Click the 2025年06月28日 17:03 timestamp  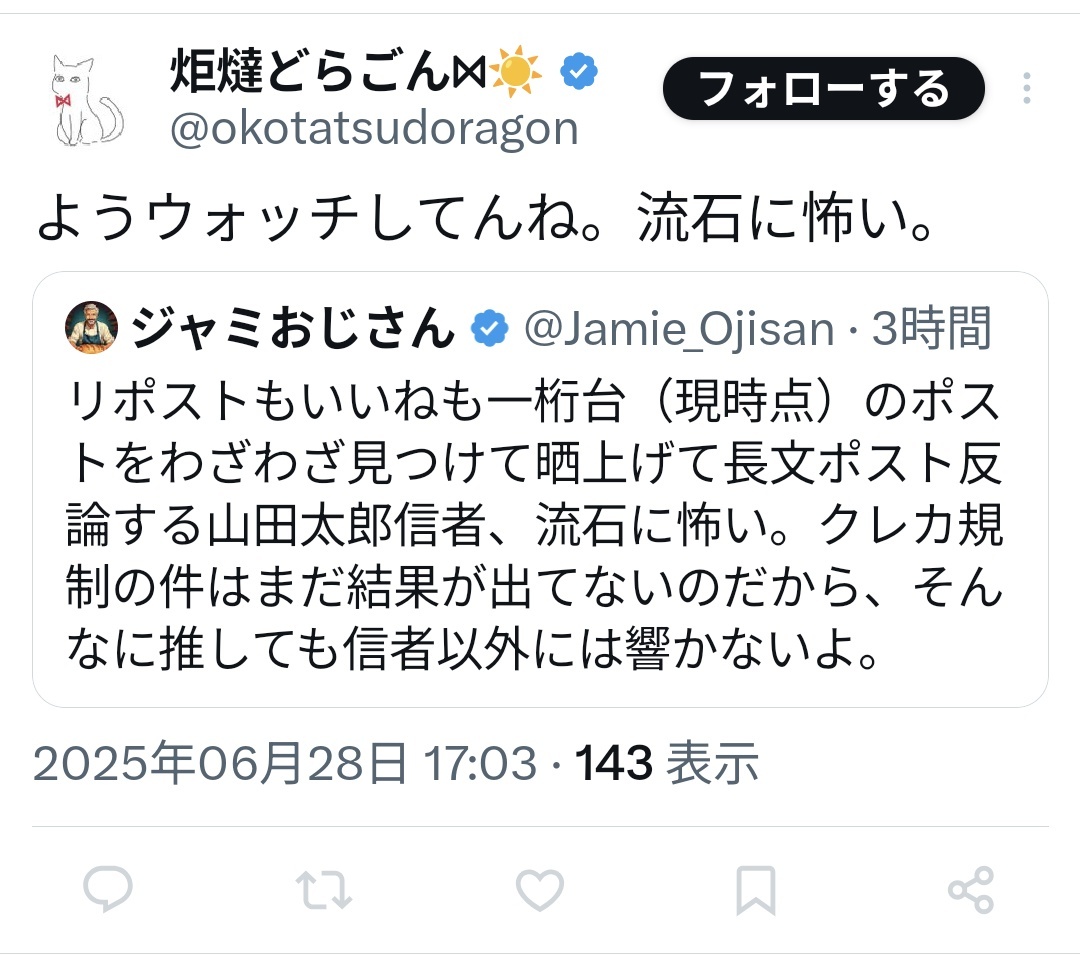pos(284,763)
